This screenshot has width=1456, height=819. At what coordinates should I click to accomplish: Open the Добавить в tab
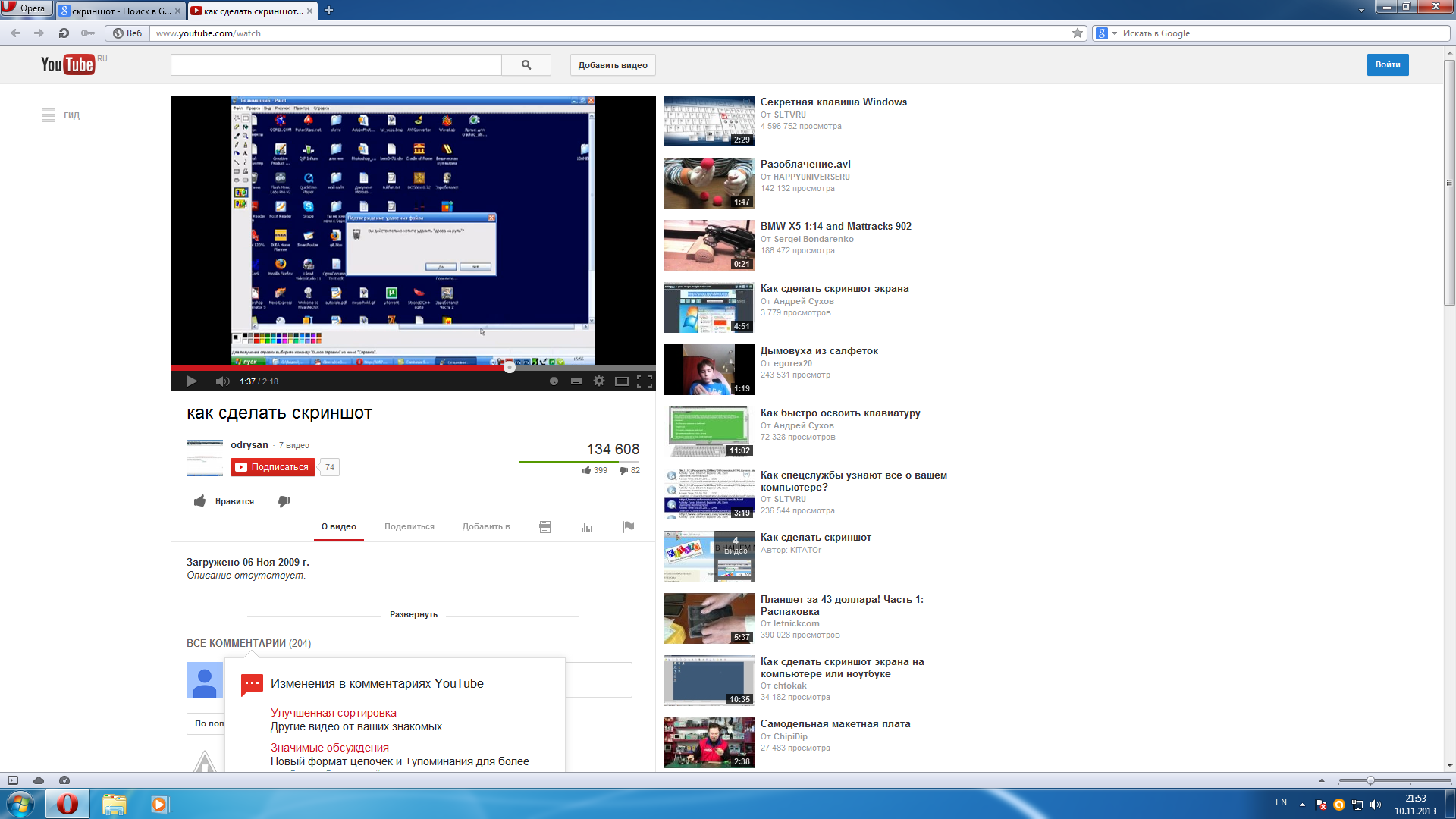coord(486,526)
